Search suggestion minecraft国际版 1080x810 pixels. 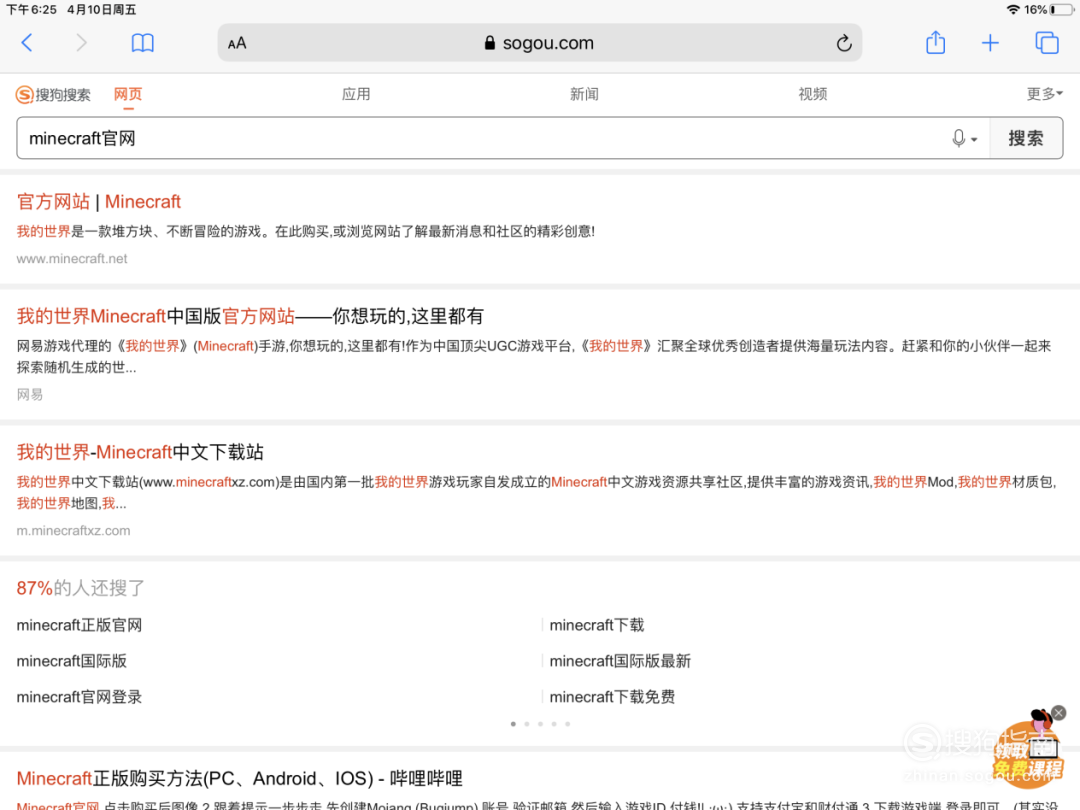coord(72,661)
